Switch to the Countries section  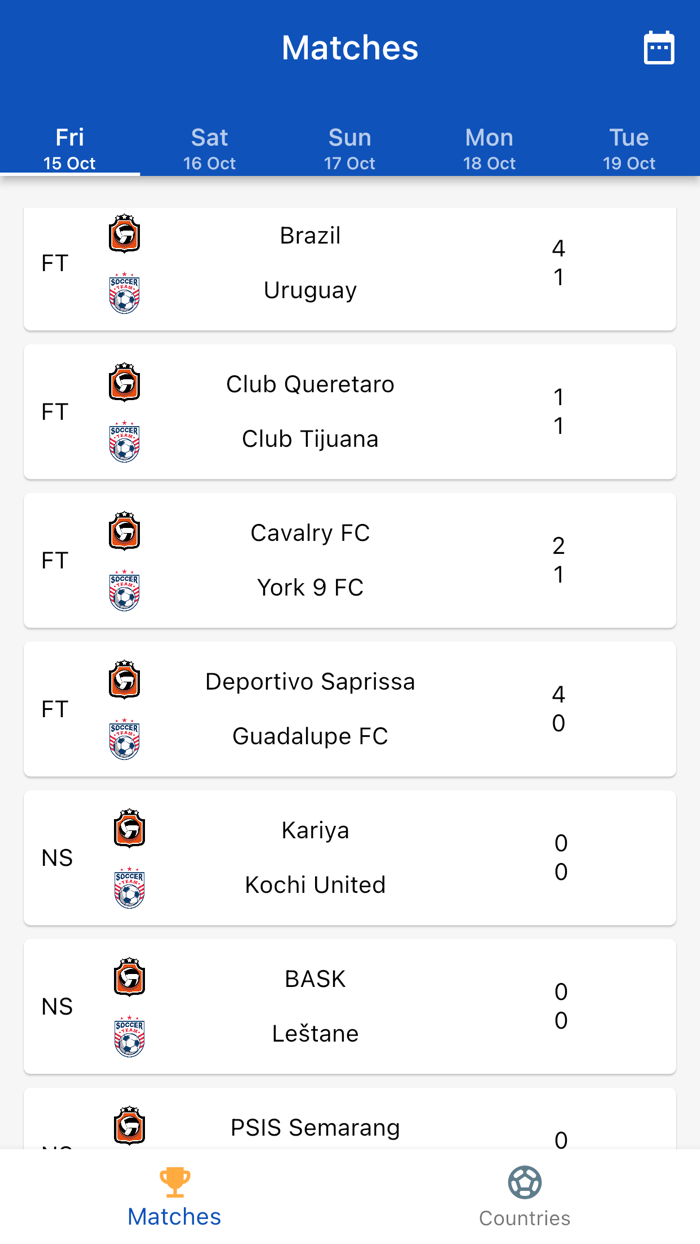tap(524, 1195)
